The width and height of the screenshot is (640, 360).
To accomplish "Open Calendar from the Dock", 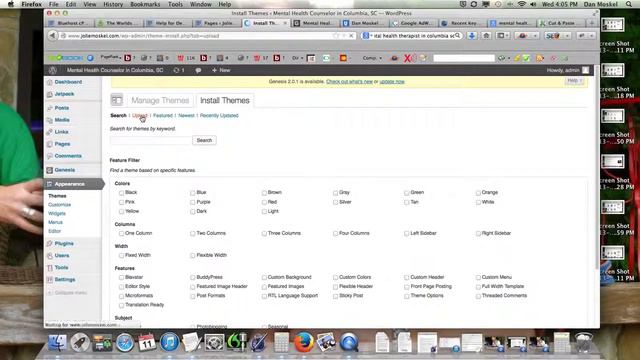I will click(x=147, y=342).
